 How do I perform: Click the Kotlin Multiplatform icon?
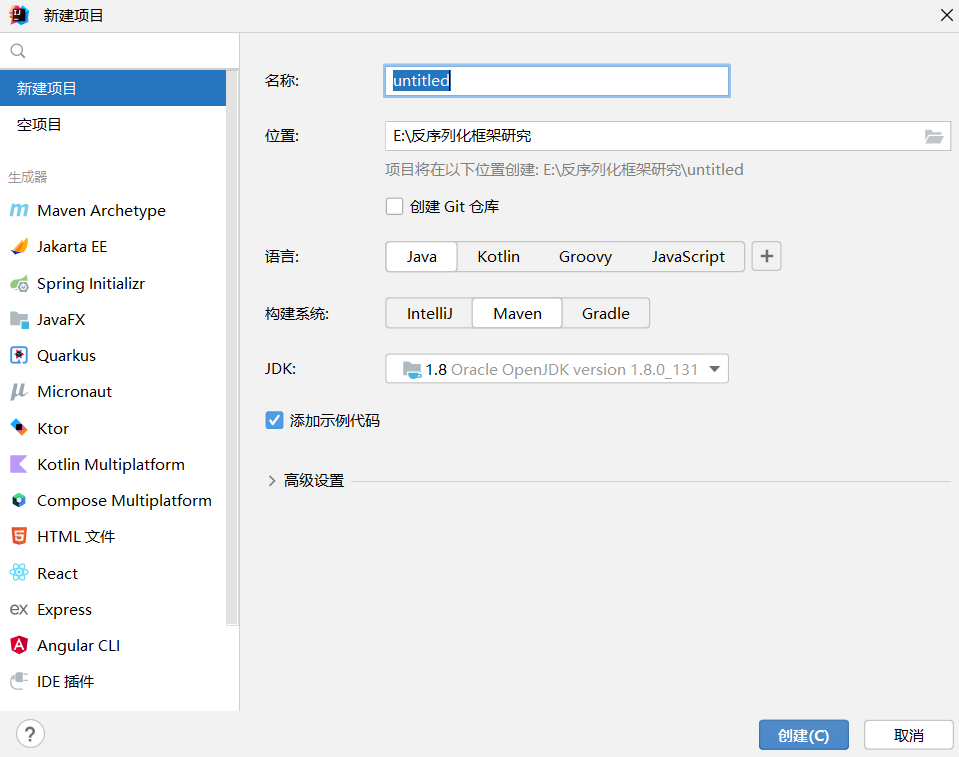[19, 464]
